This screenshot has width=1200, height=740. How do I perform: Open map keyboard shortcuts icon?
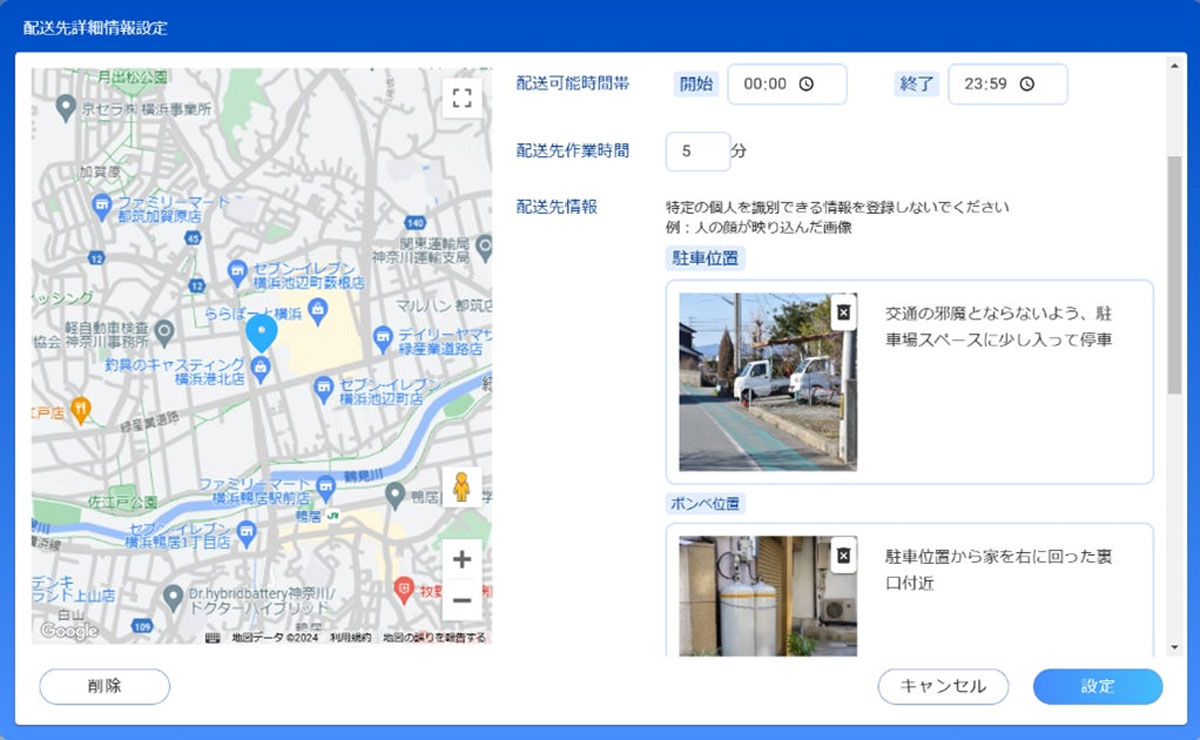tap(212, 637)
